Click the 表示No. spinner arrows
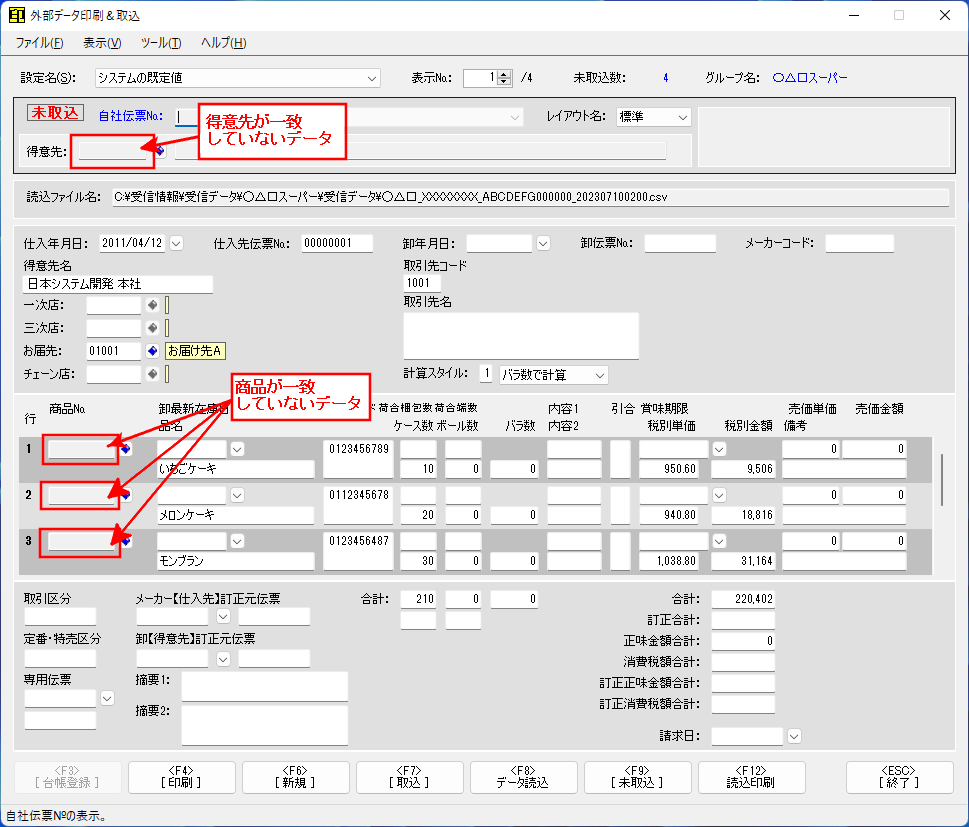969x827 pixels. point(504,78)
